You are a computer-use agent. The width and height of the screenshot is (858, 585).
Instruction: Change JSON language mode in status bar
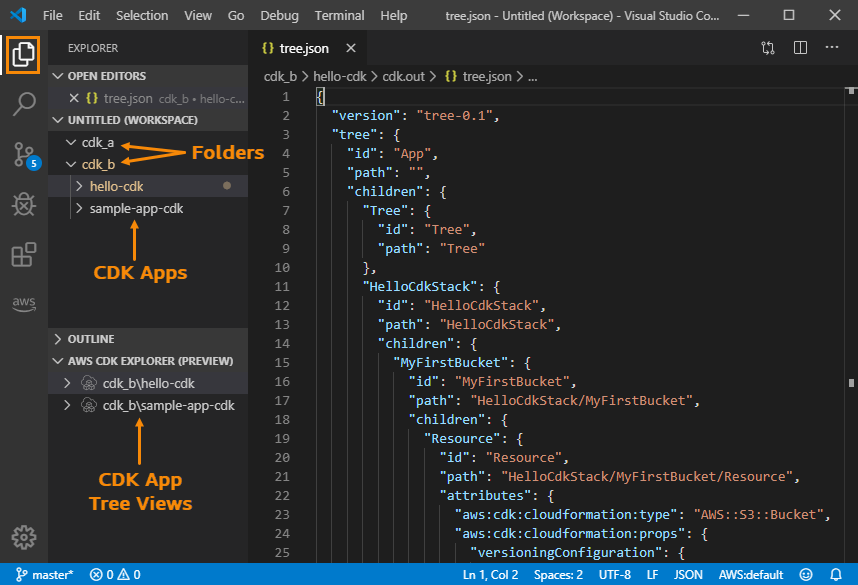pyautogui.click(x=688, y=575)
